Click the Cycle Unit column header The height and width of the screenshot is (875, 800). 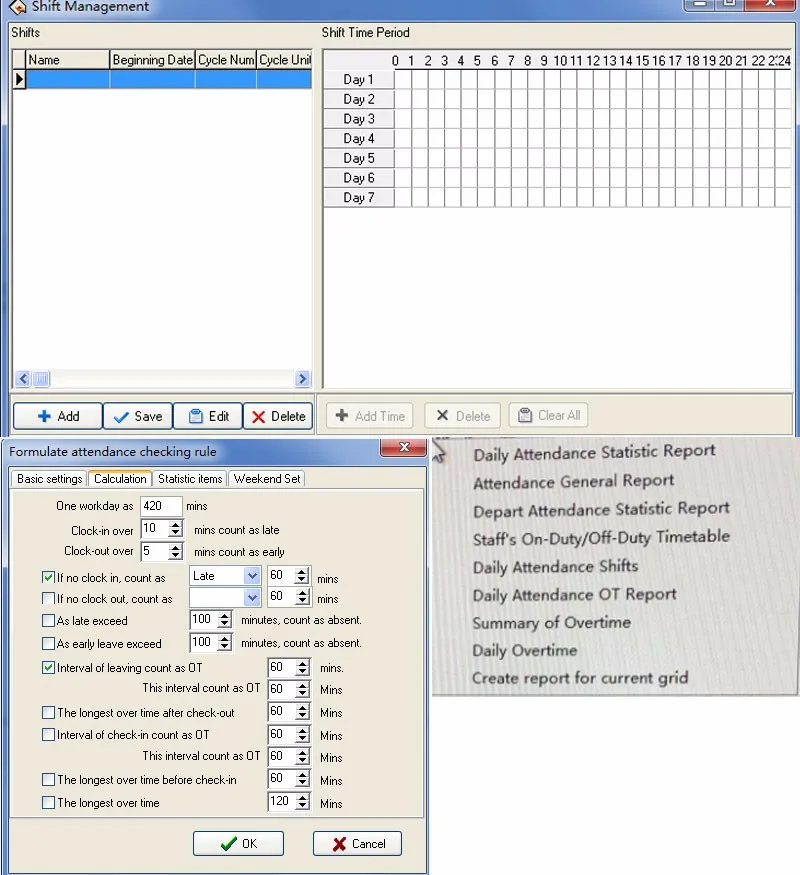click(285, 60)
